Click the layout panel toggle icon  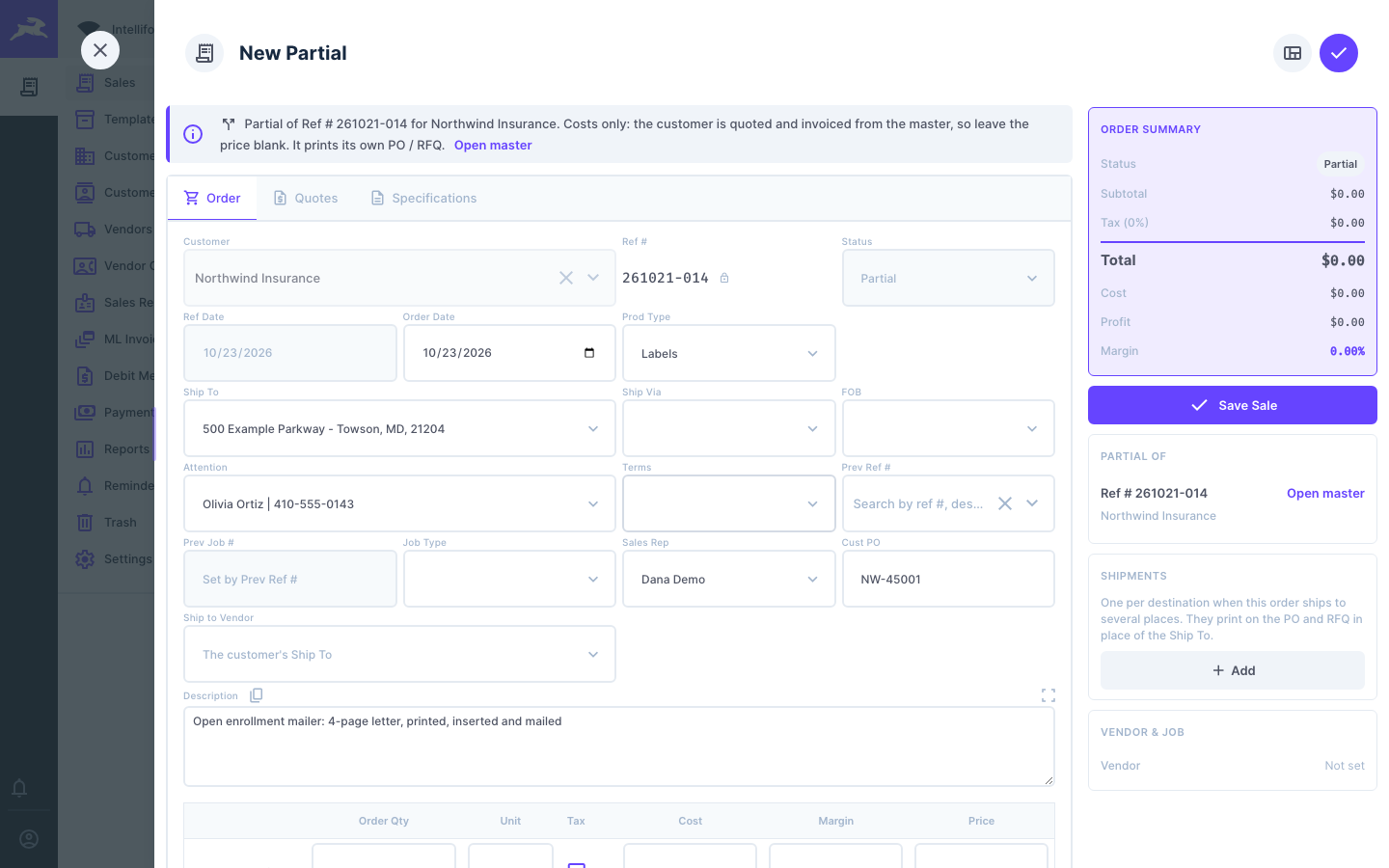1293,53
